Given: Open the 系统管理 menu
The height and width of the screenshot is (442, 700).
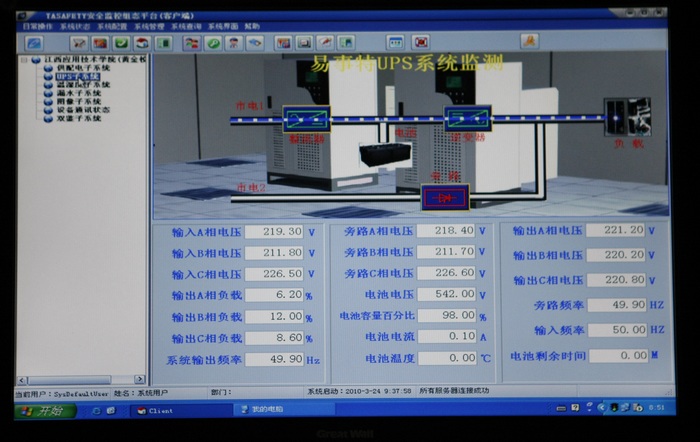Looking at the screenshot, I should 149,27.
